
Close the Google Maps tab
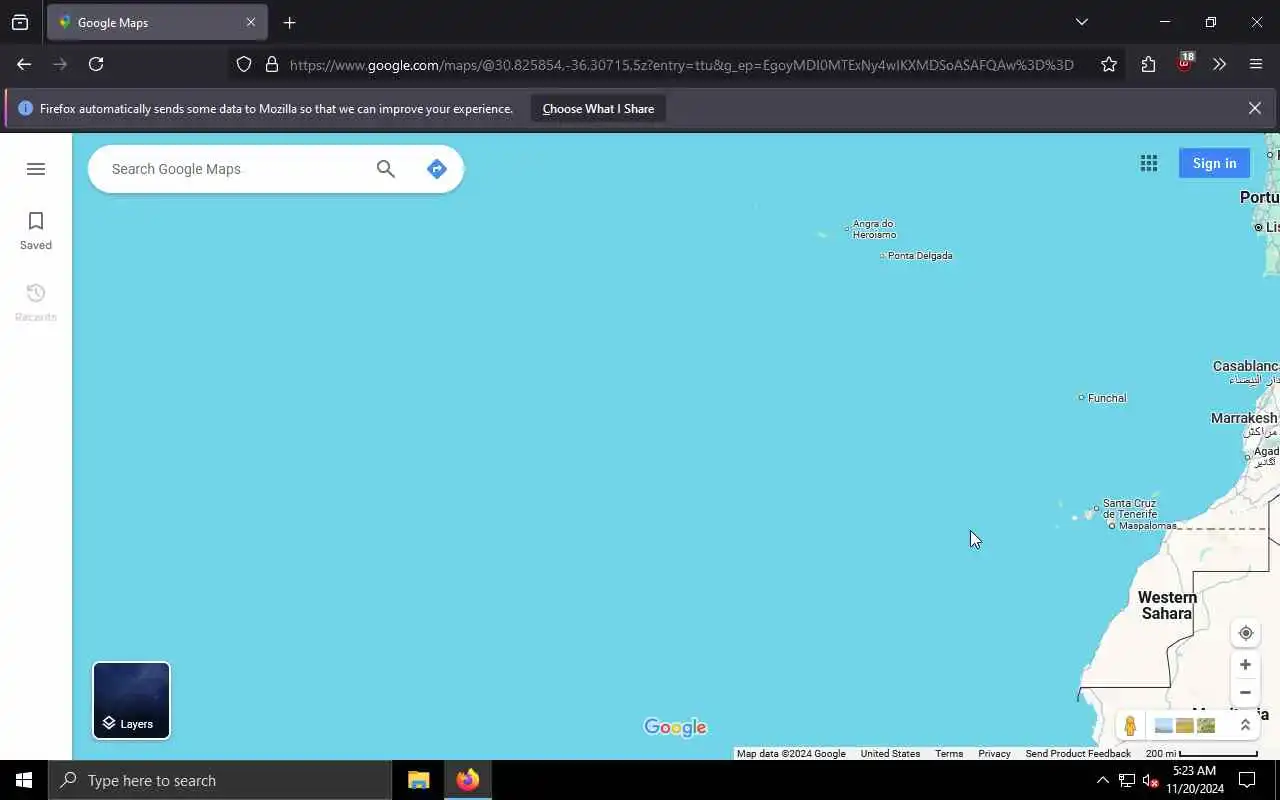(251, 22)
